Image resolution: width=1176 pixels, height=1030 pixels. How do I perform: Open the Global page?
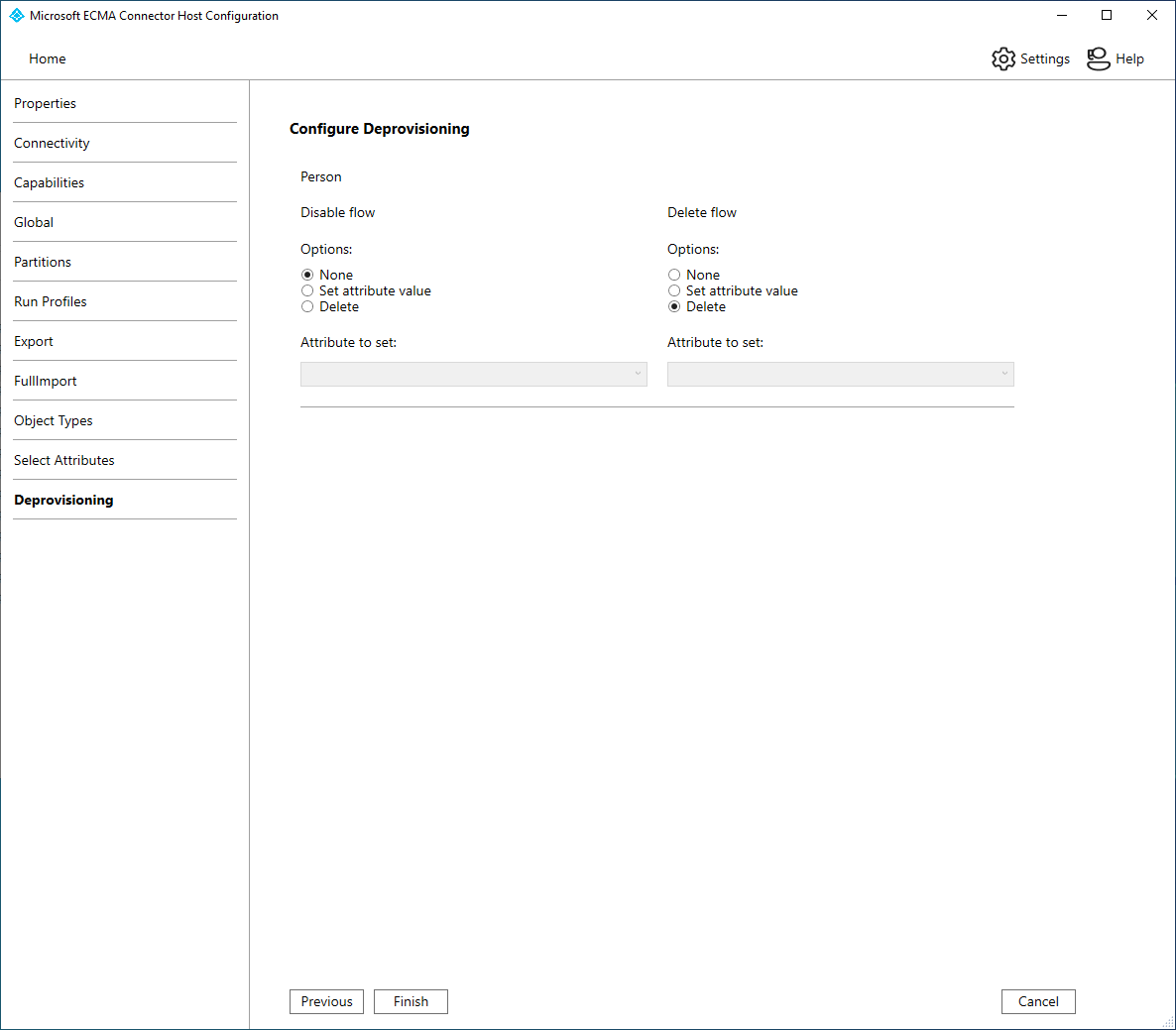click(x=34, y=223)
